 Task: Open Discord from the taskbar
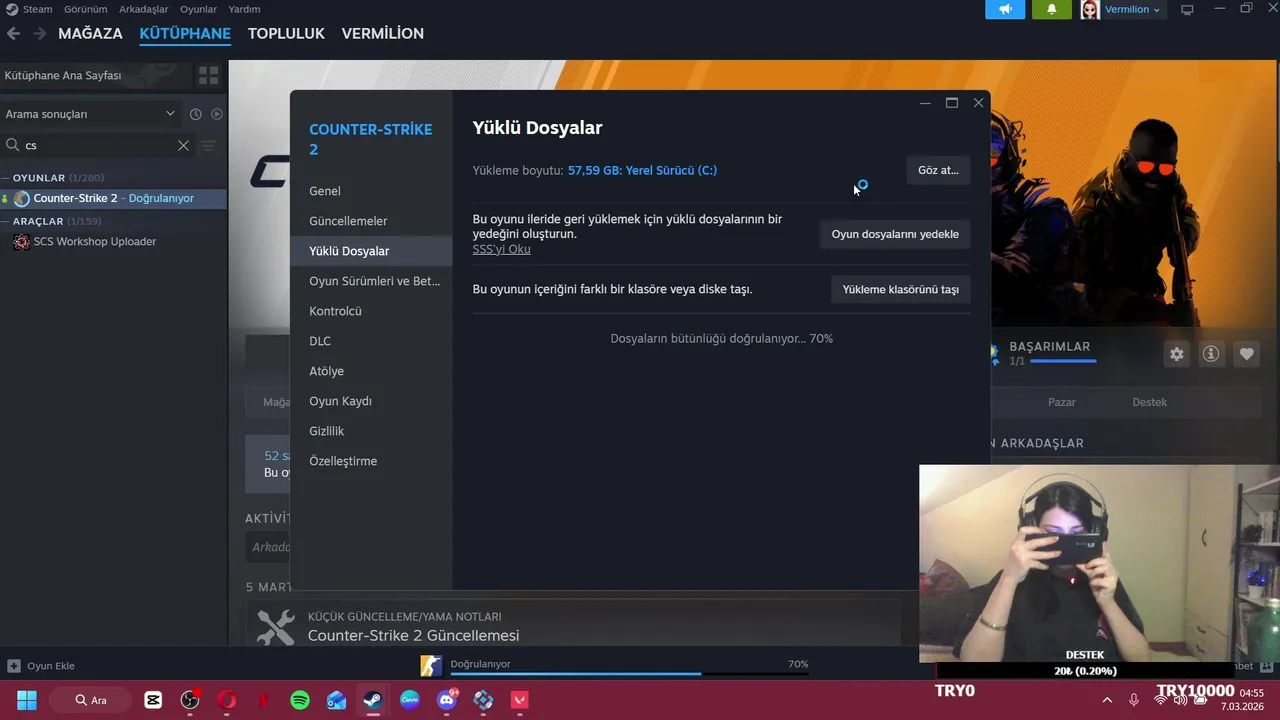click(x=447, y=700)
